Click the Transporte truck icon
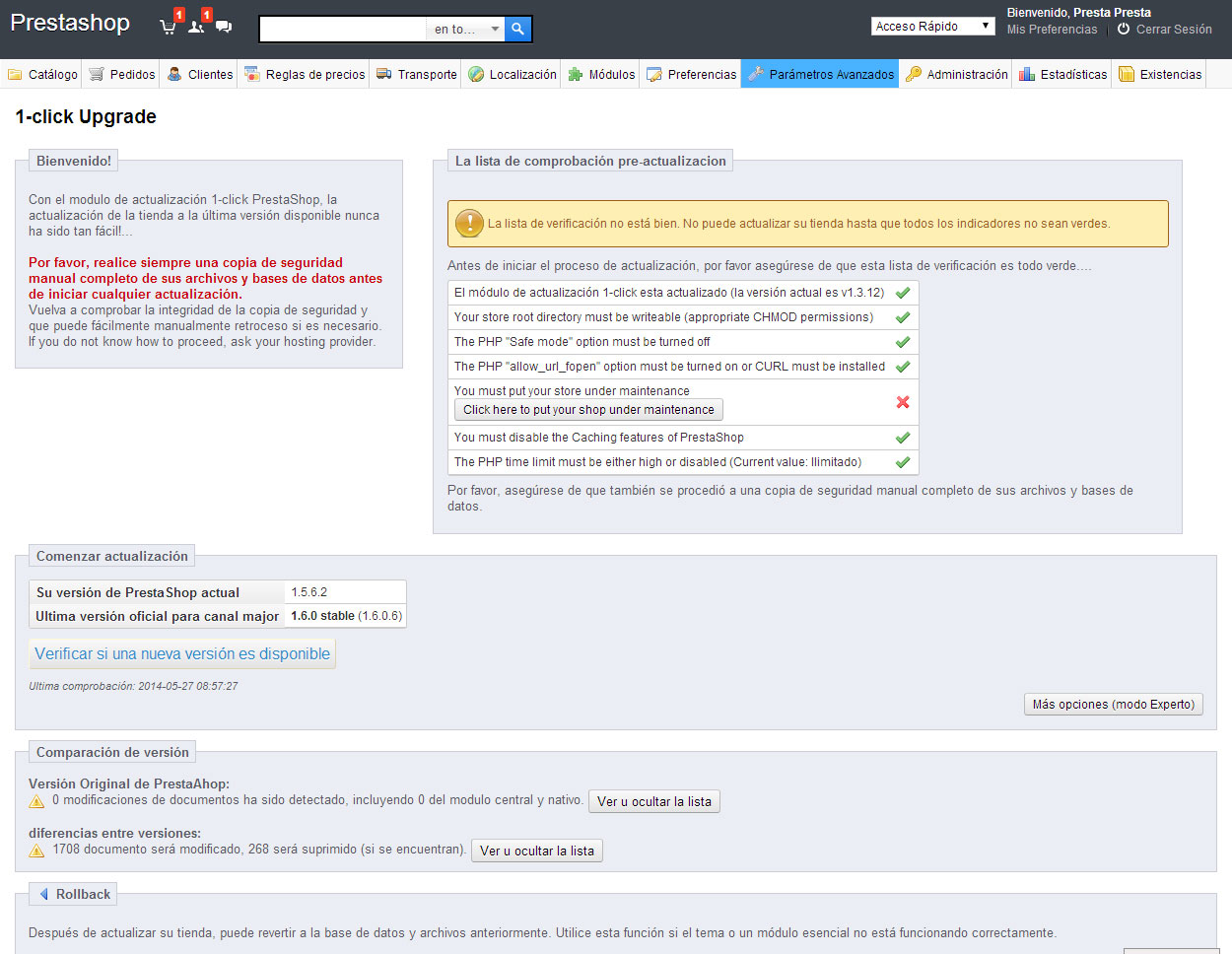Viewport: 1232px width, 954px height. pos(384,74)
